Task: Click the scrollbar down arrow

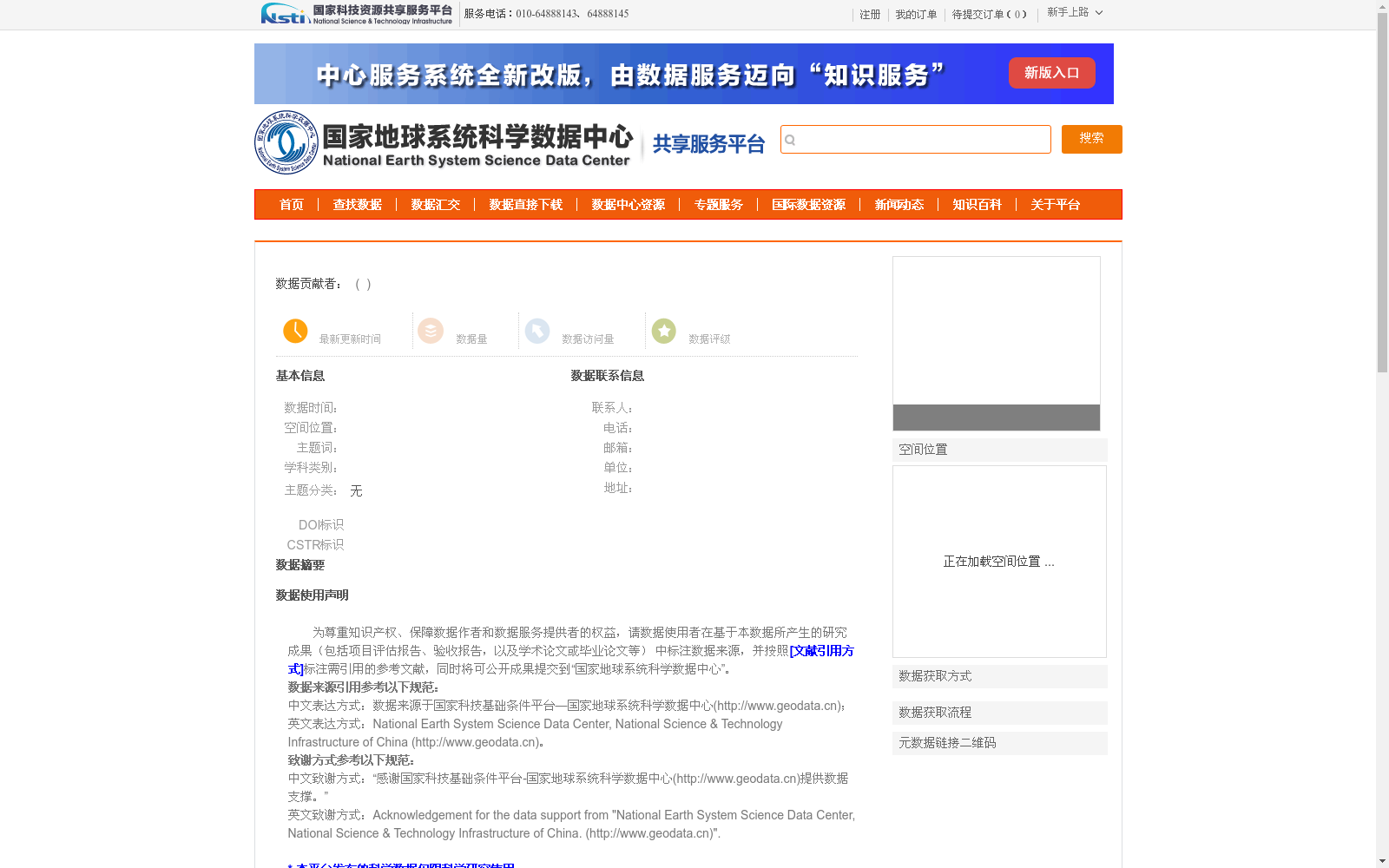Action: tap(1382, 860)
